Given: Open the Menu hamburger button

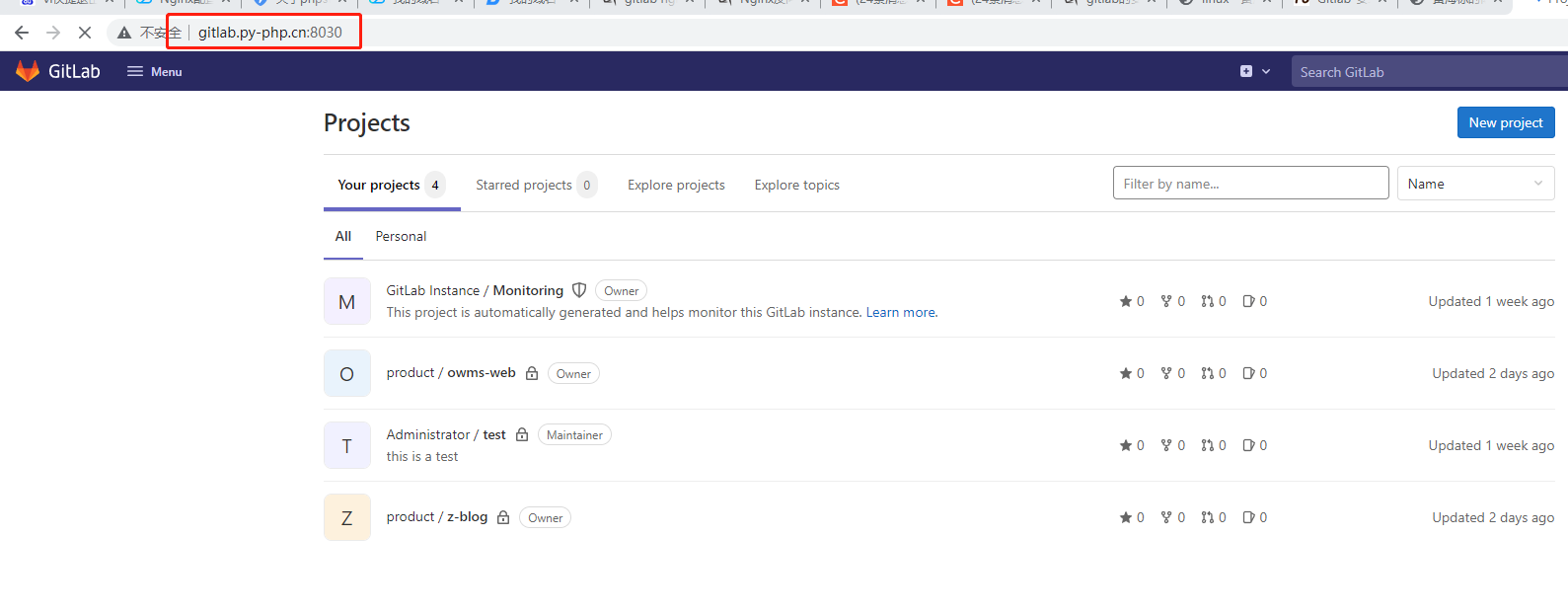Looking at the screenshot, I should (155, 71).
